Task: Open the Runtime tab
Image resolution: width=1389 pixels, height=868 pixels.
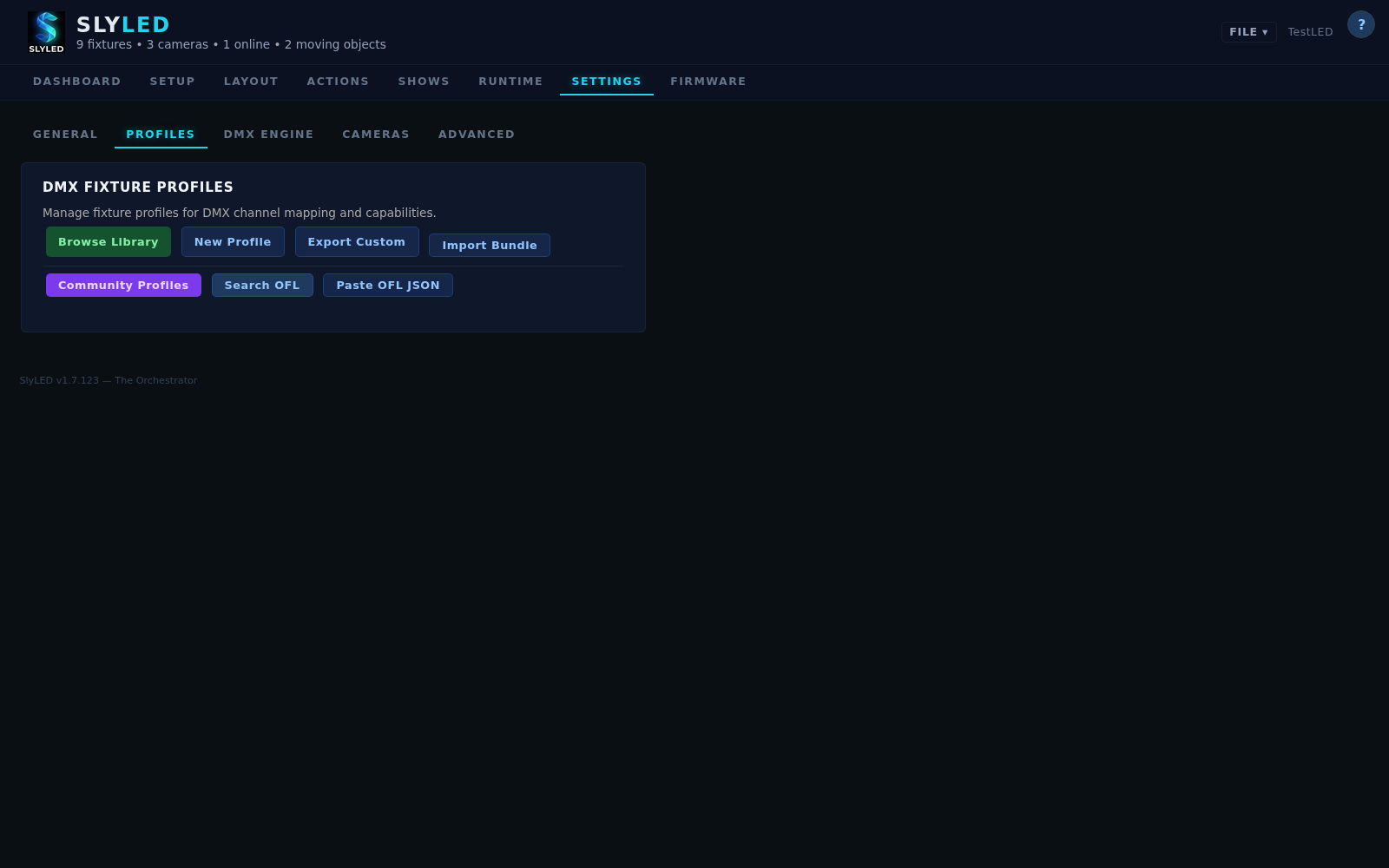Action: (x=510, y=82)
